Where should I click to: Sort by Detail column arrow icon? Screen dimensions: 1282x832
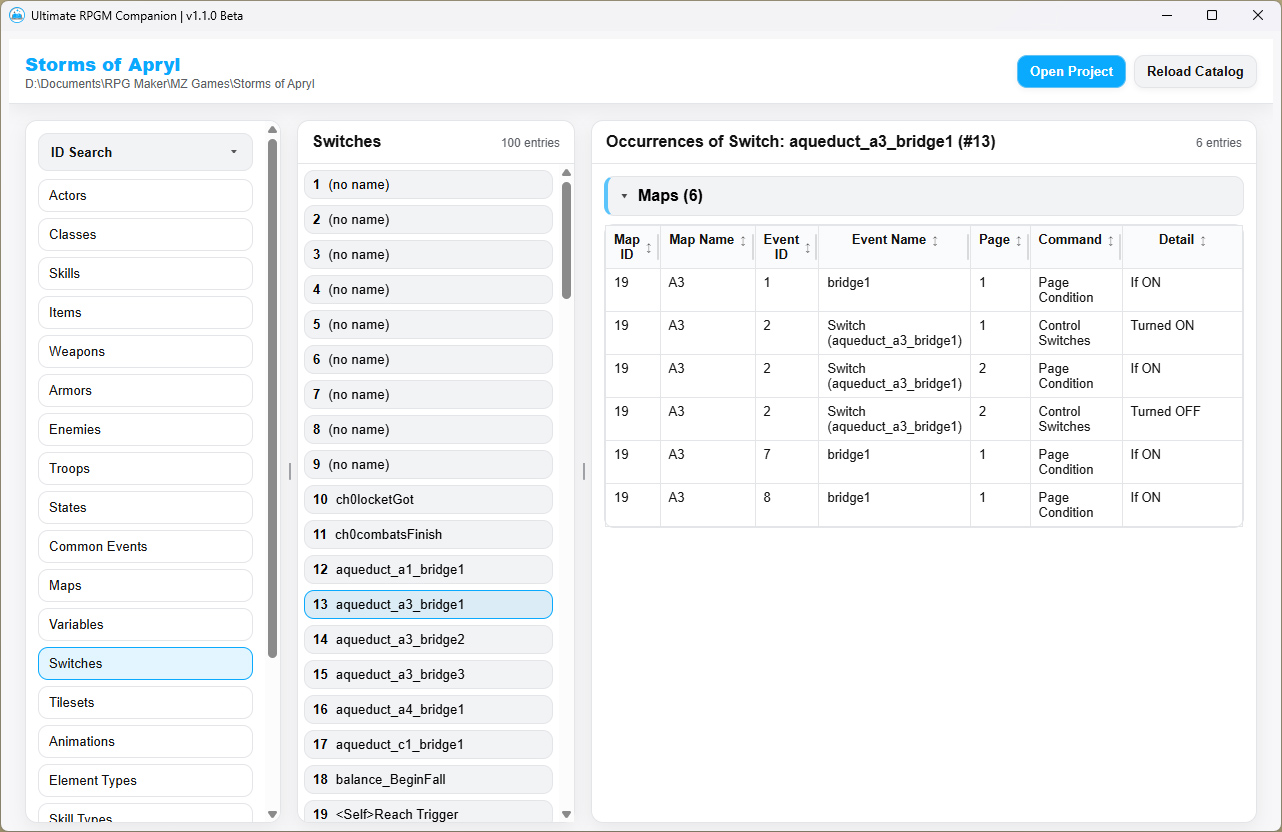(x=1203, y=241)
